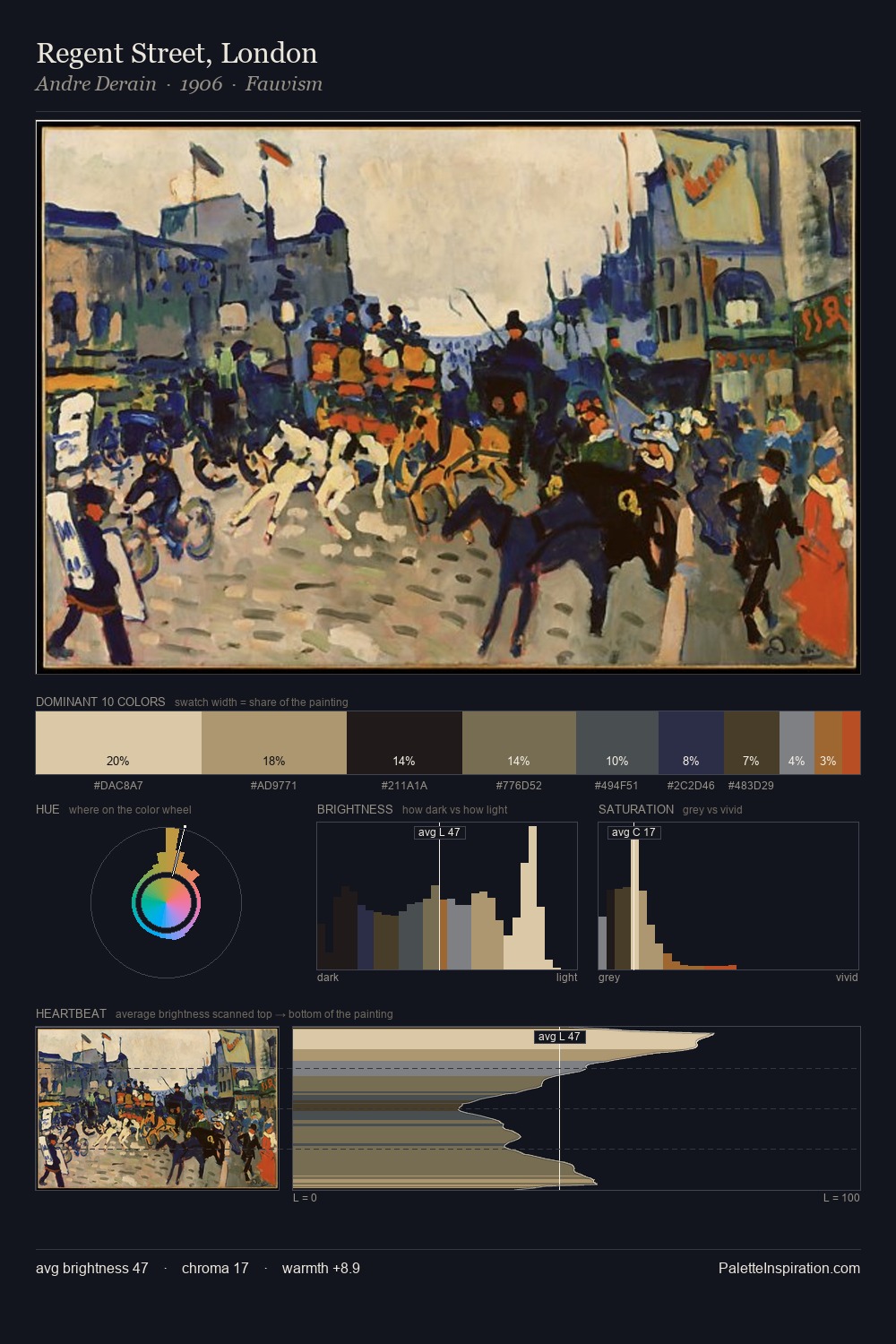The width and height of the screenshot is (896, 1344).
Task: Choose the #776D52 olive swatch
Action: (519, 742)
